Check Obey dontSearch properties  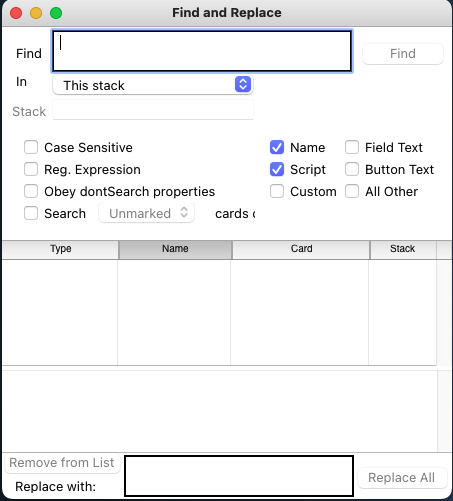coord(31,191)
